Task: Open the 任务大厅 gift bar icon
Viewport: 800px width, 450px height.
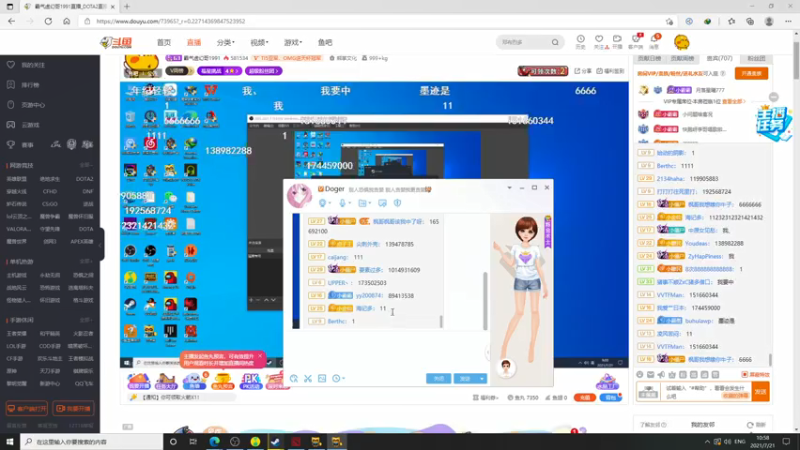Action: [166, 381]
